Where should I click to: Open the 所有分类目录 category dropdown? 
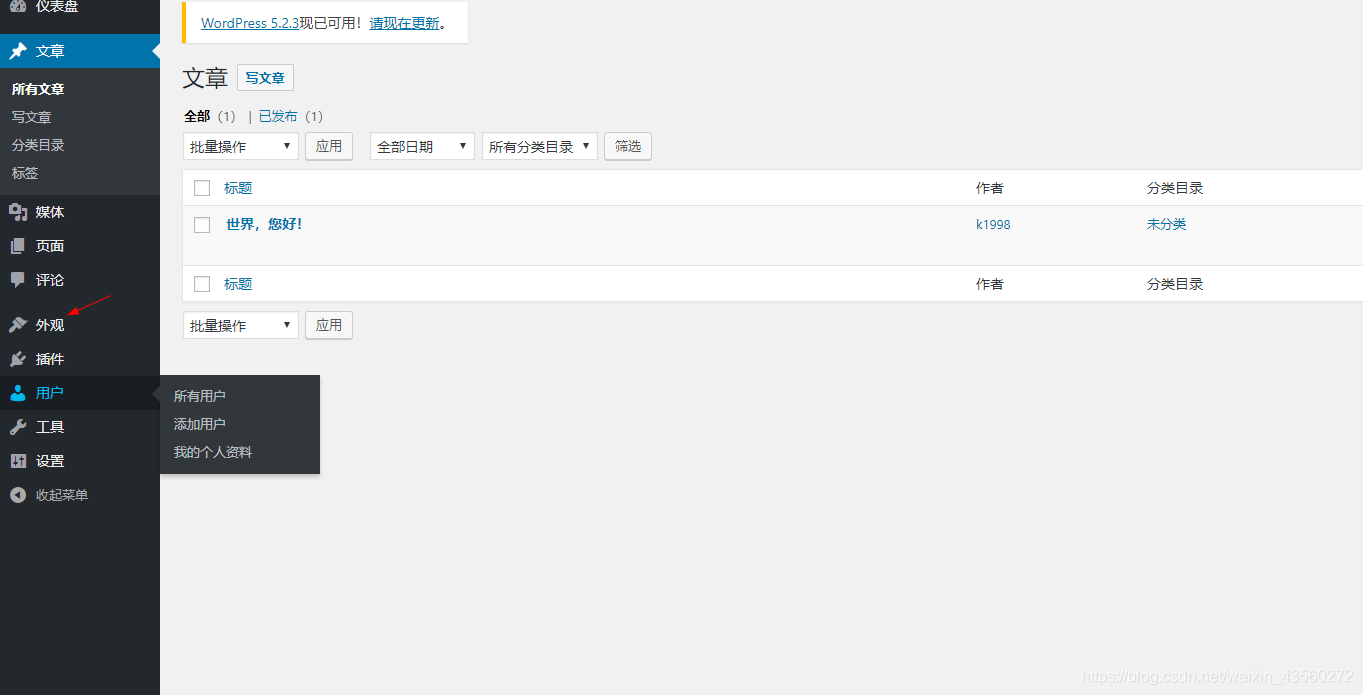[540, 146]
